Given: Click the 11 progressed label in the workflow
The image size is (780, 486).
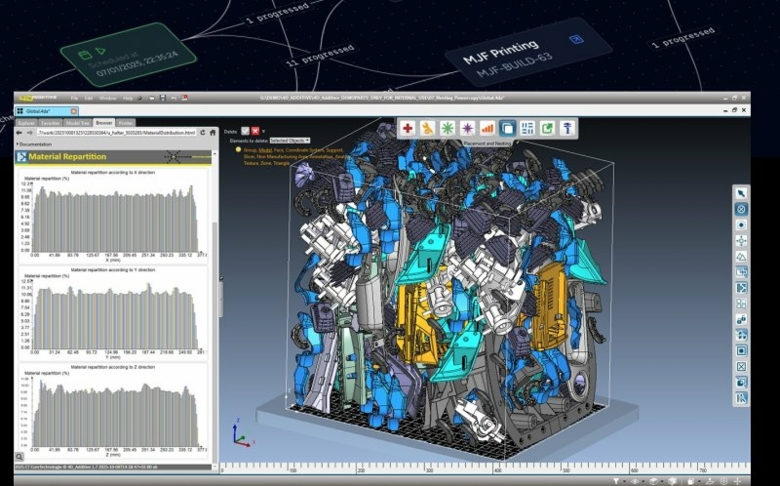Looking at the screenshot, I should click(322, 56).
